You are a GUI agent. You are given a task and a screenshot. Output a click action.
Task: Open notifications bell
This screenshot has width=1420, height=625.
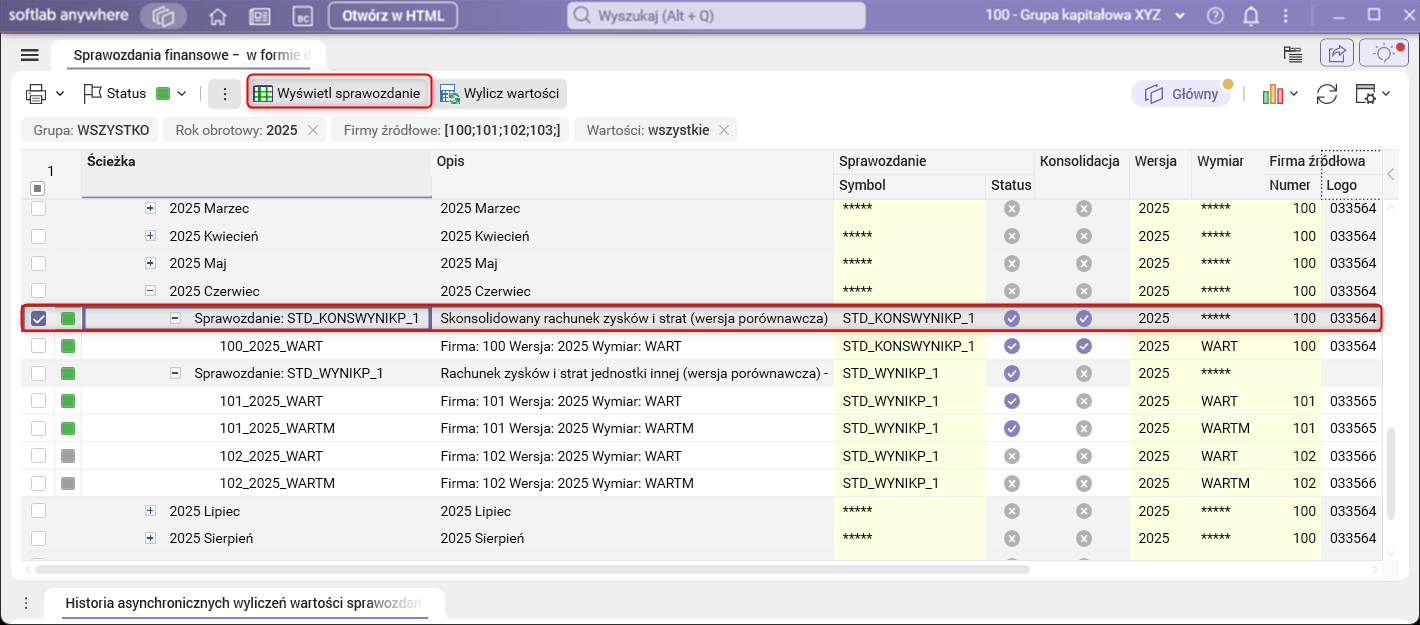[1251, 16]
